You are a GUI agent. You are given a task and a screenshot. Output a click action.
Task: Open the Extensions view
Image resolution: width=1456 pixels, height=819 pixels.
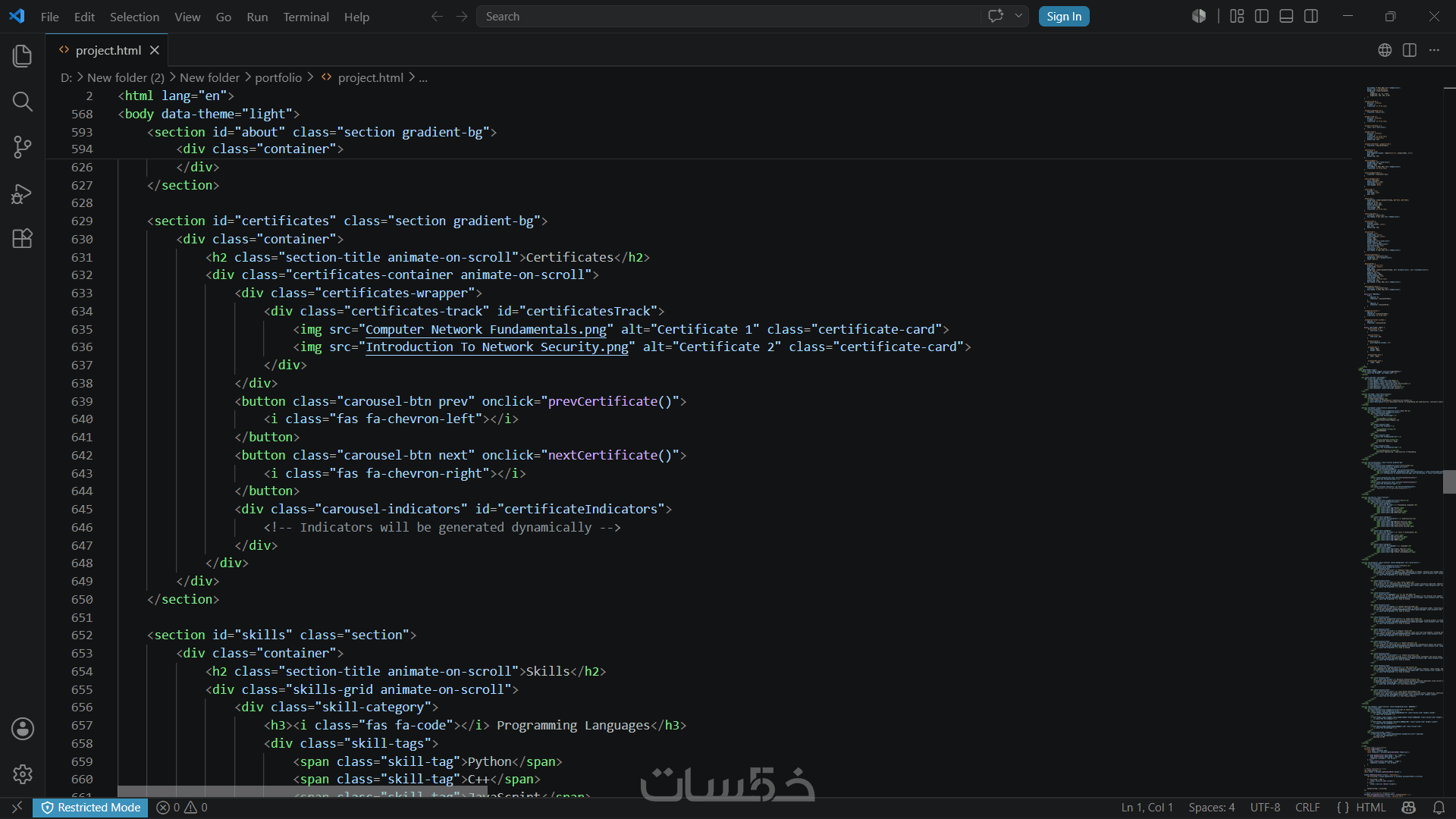(x=23, y=239)
